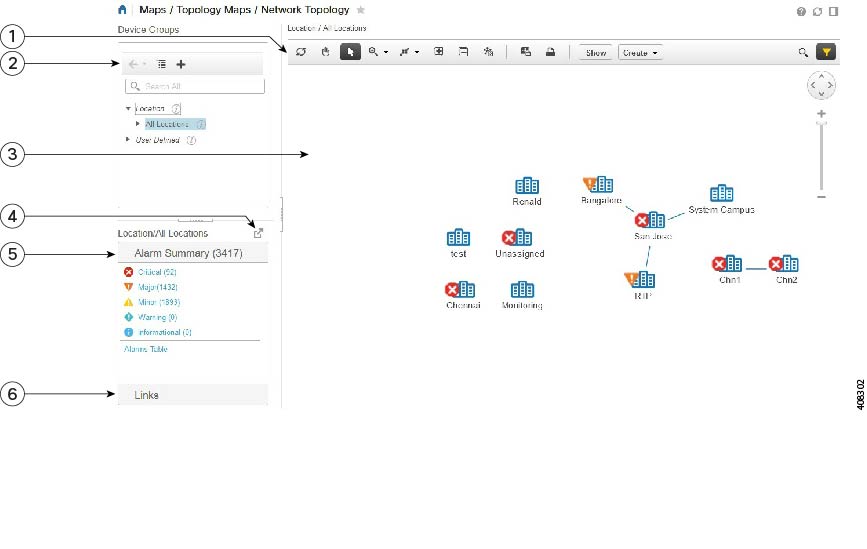Expand the User Defined tree node
Screen dimensions: 867x549
(x=128, y=139)
